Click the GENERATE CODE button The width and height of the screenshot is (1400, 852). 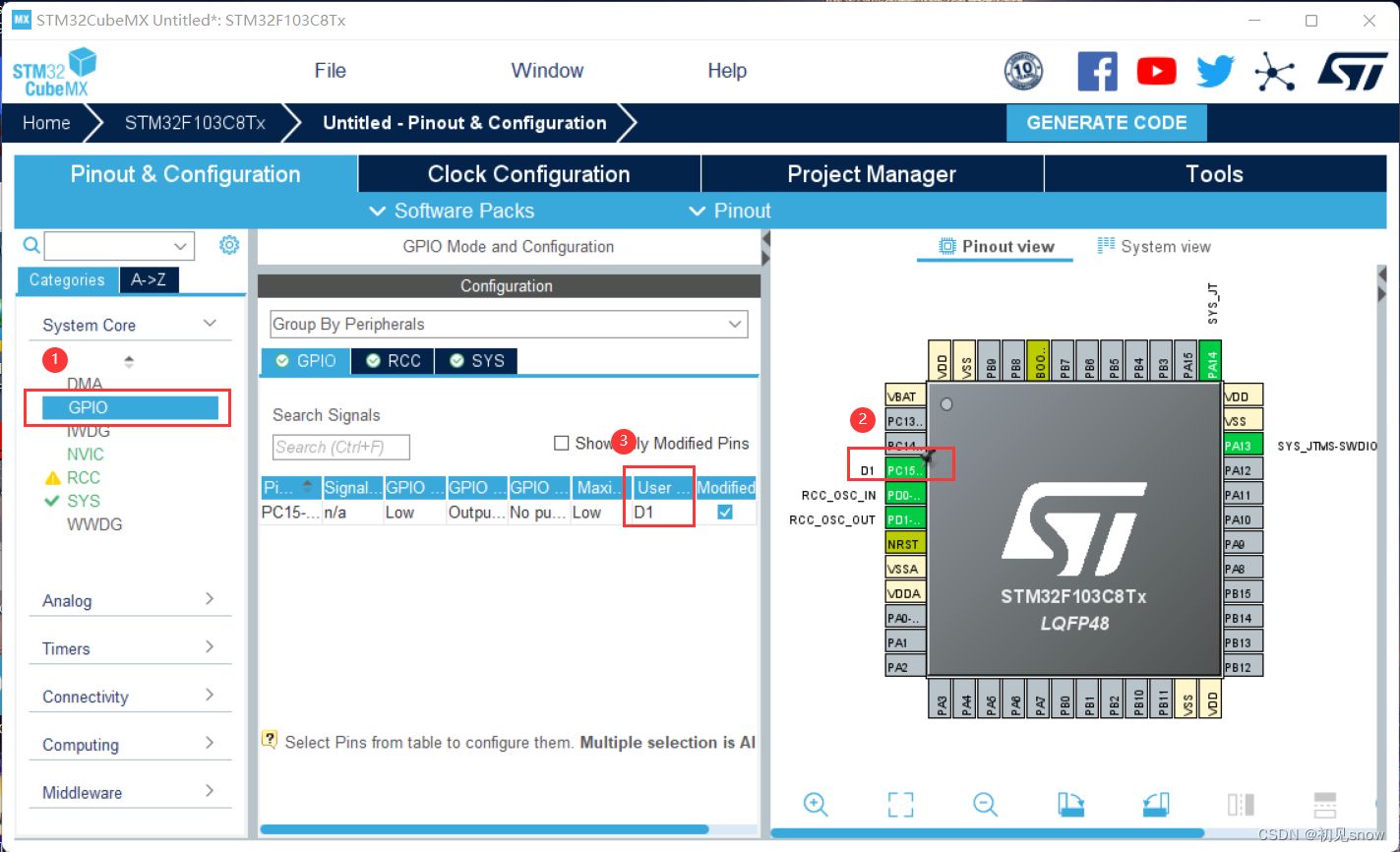pos(1107,123)
